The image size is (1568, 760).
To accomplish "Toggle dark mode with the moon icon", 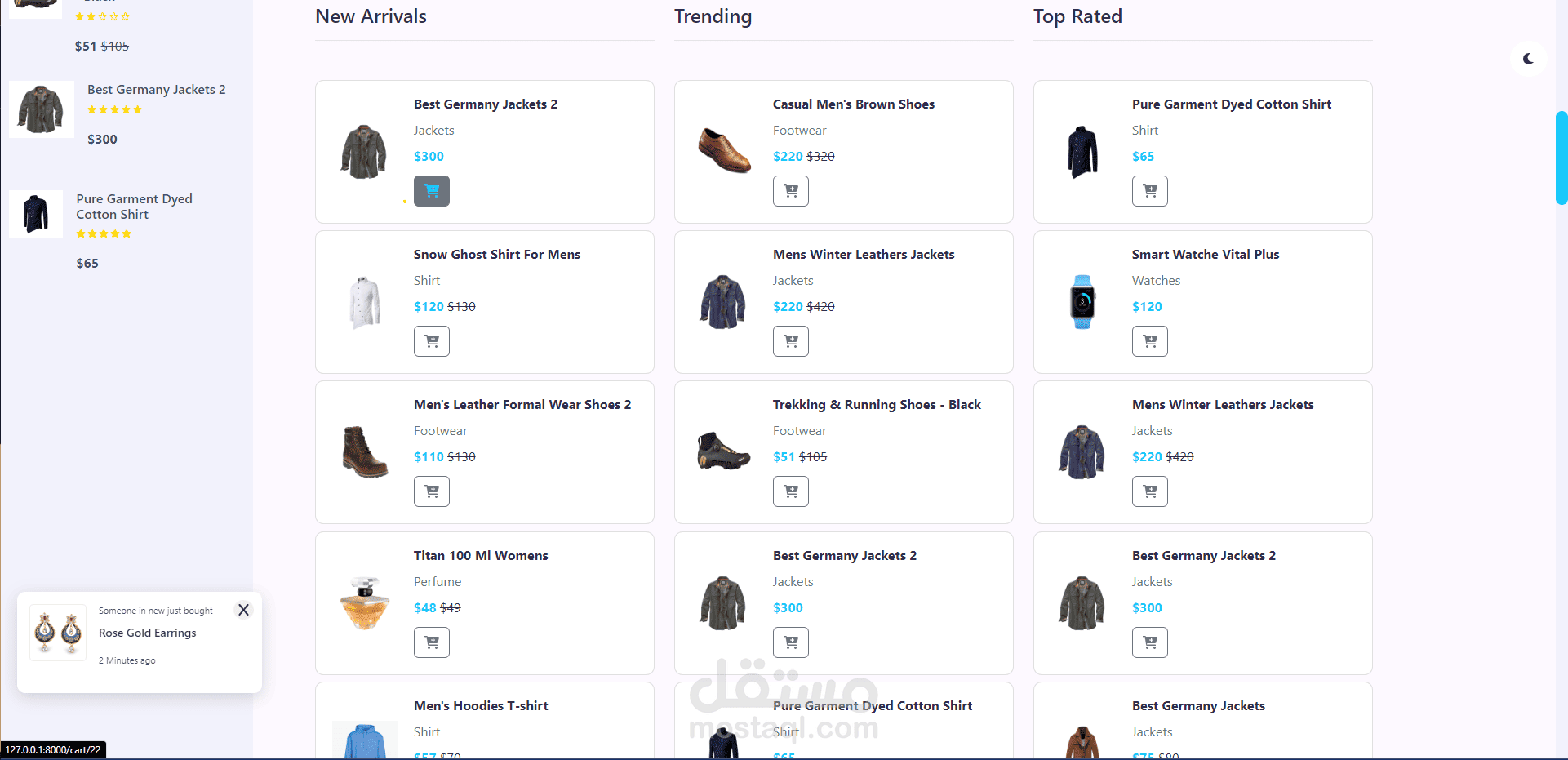I will tap(1528, 59).
